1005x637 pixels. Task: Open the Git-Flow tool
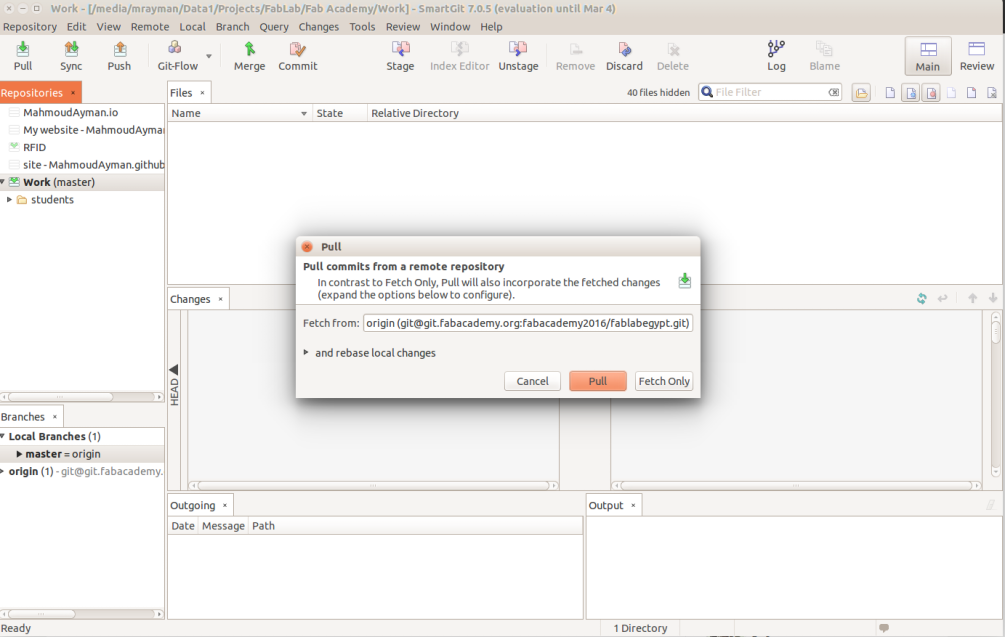178,56
